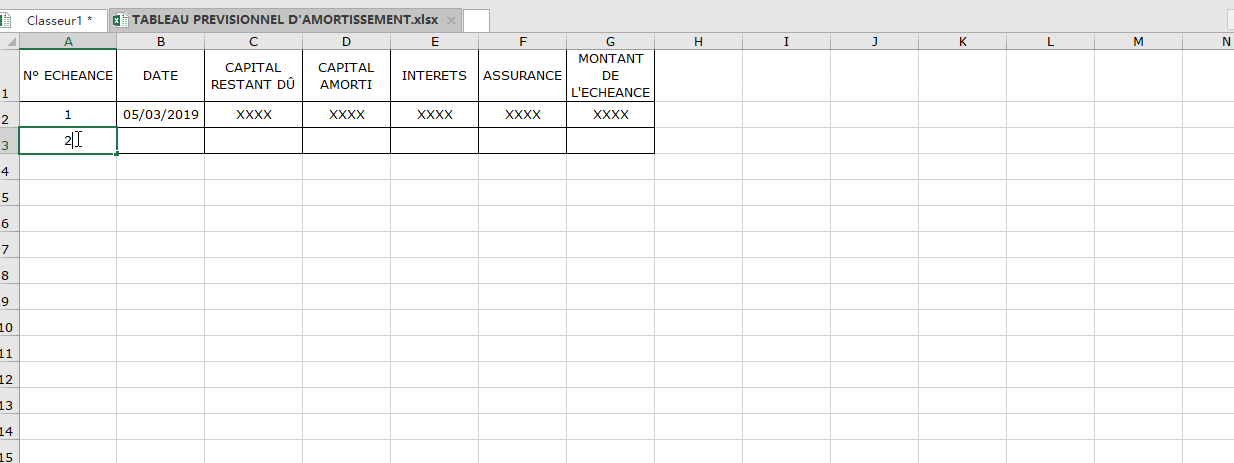Select row 1 header
Screen dimensions: 1234x463
click(9, 75)
